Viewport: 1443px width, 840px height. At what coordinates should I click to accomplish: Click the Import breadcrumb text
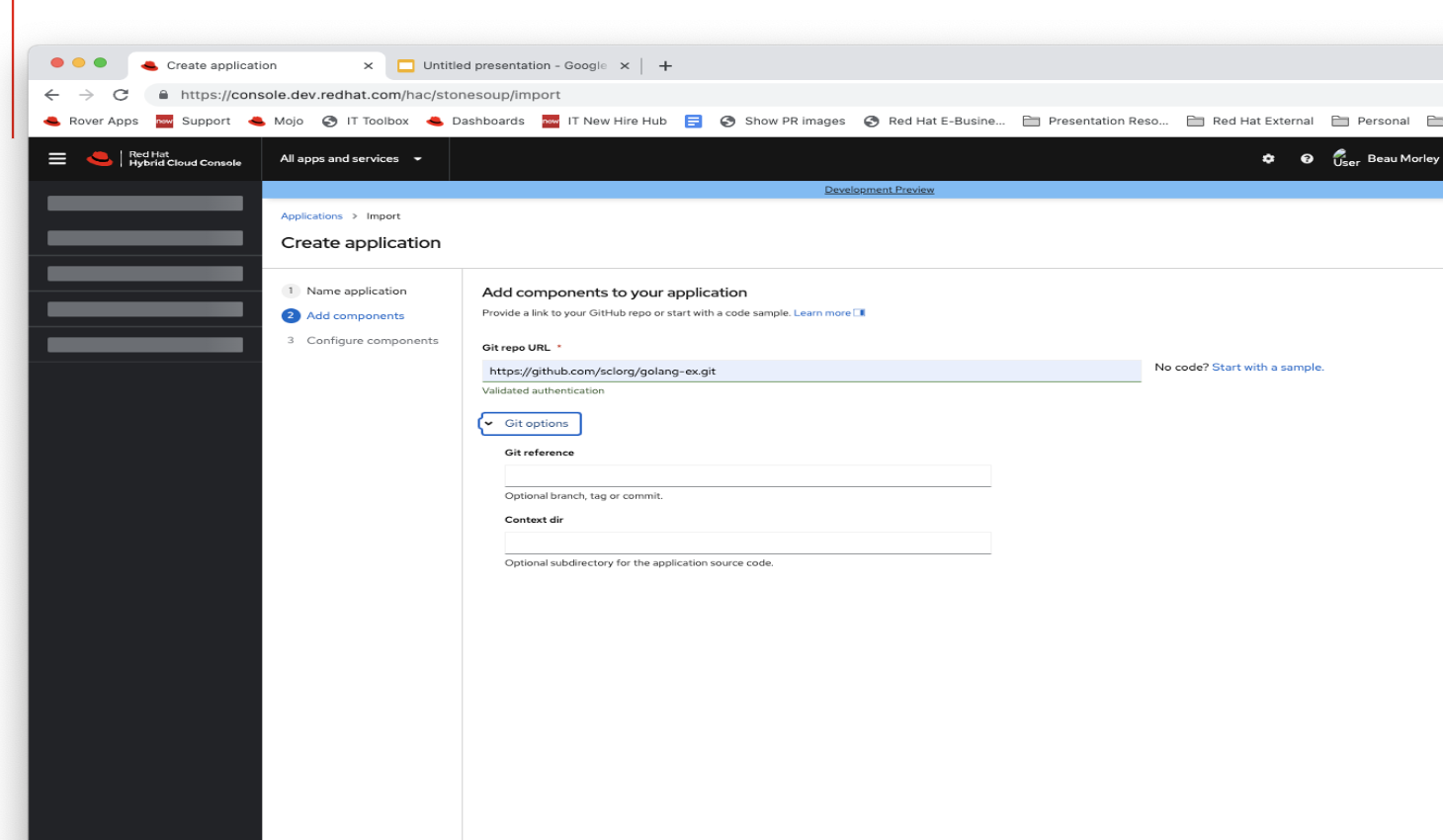click(383, 216)
